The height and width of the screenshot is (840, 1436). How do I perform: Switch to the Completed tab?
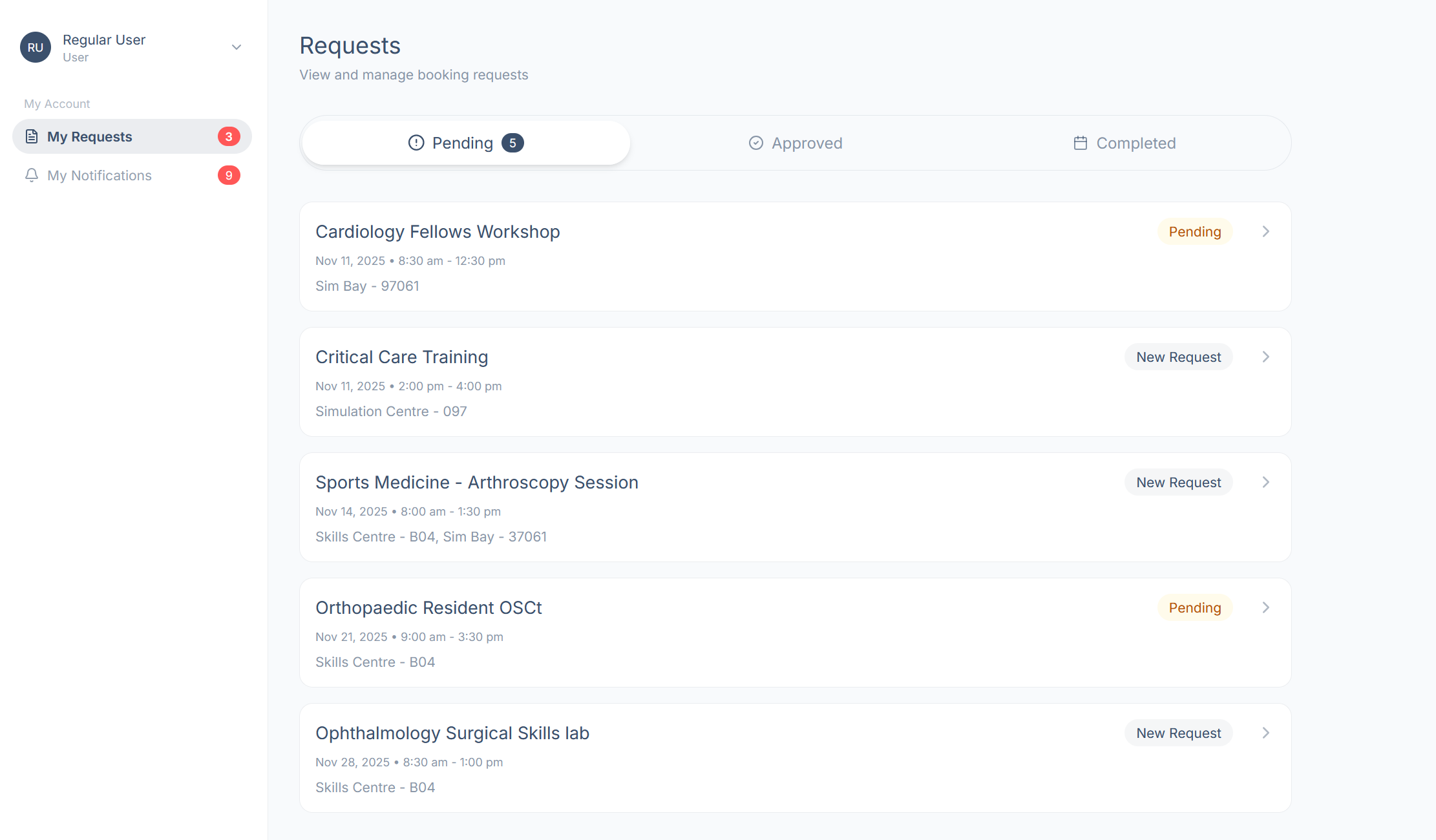pyautogui.click(x=1125, y=143)
